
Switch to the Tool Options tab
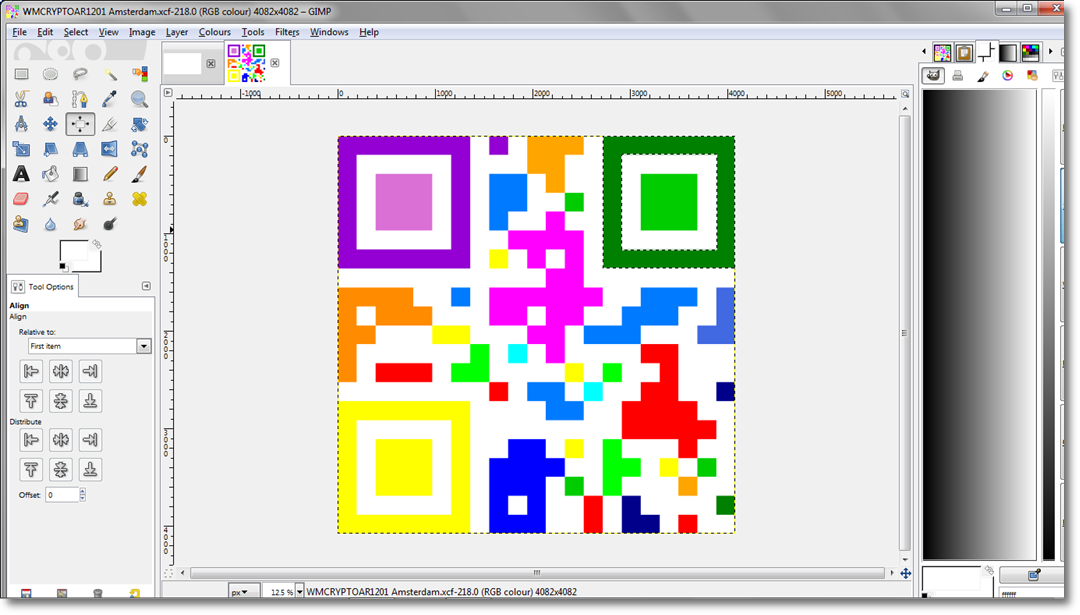[43, 286]
